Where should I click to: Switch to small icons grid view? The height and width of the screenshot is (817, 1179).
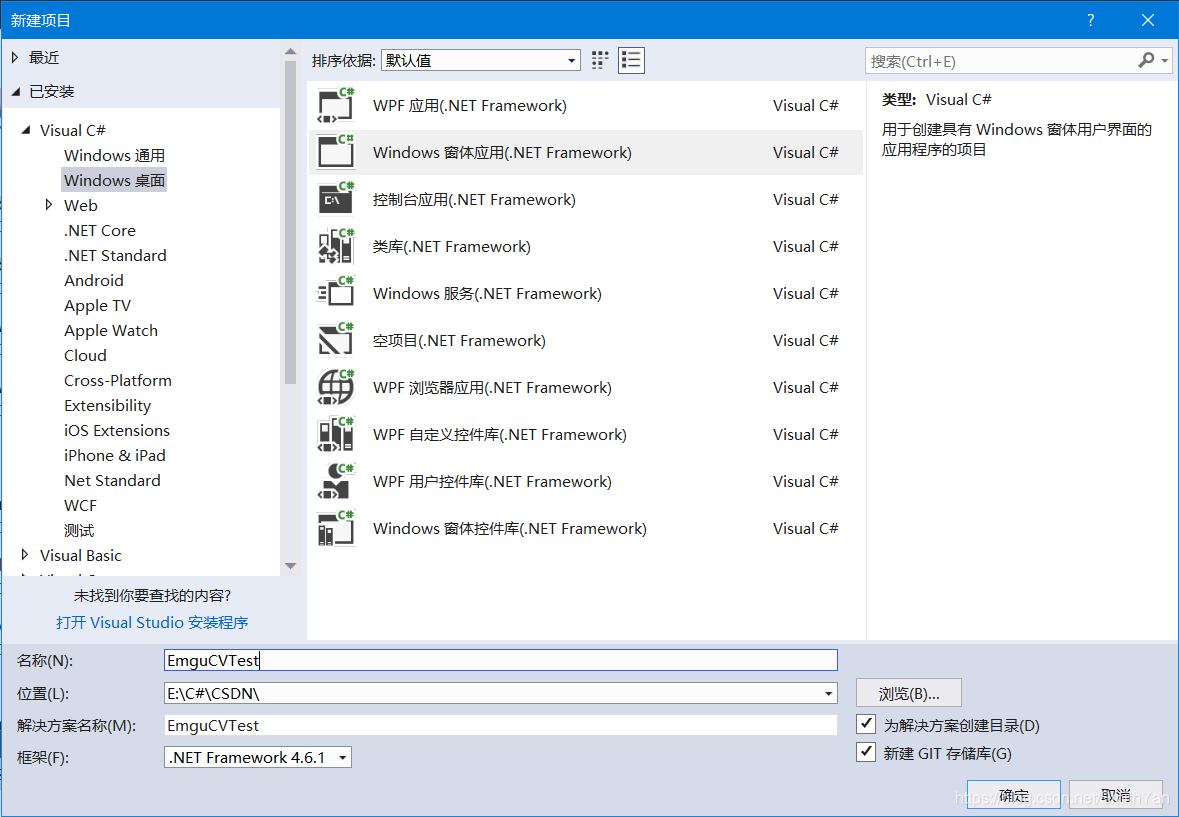[x=599, y=60]
